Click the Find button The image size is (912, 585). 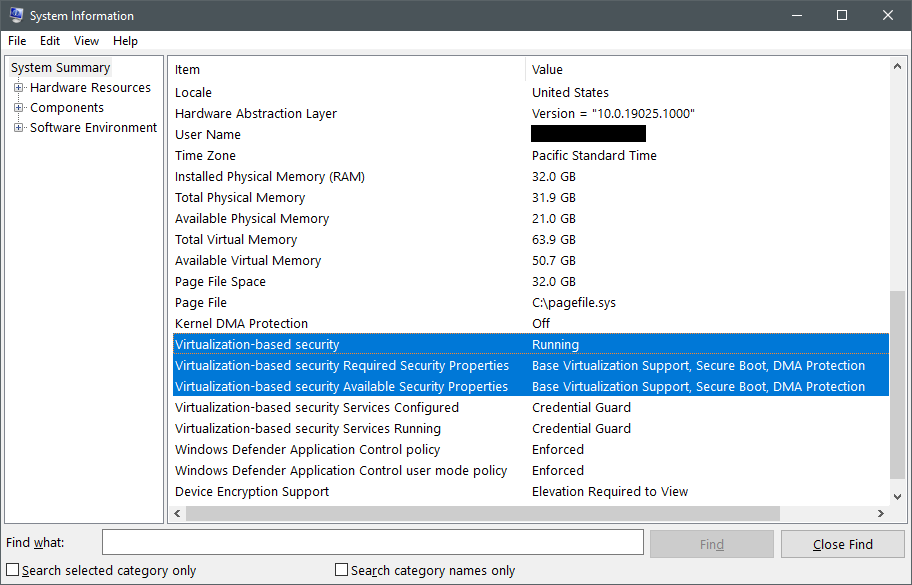tap(711, 543)
